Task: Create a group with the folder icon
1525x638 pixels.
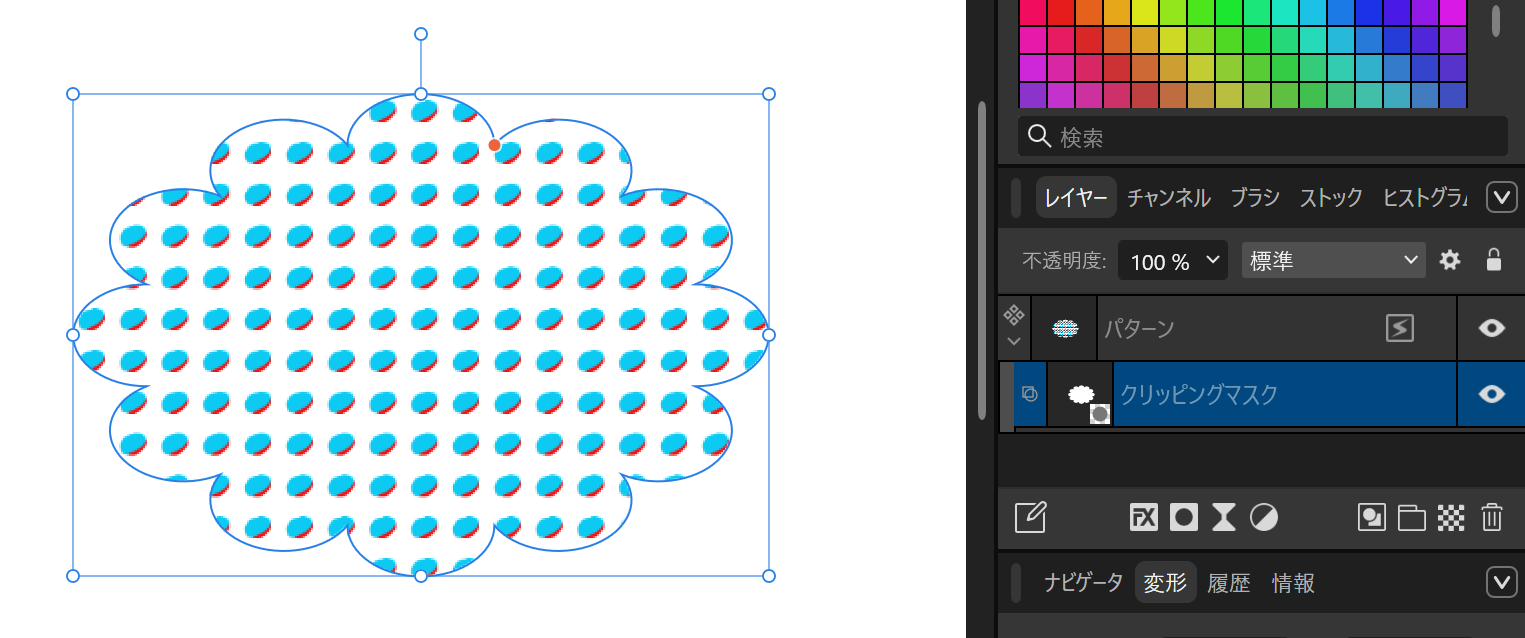Action: click(1411, 517)
